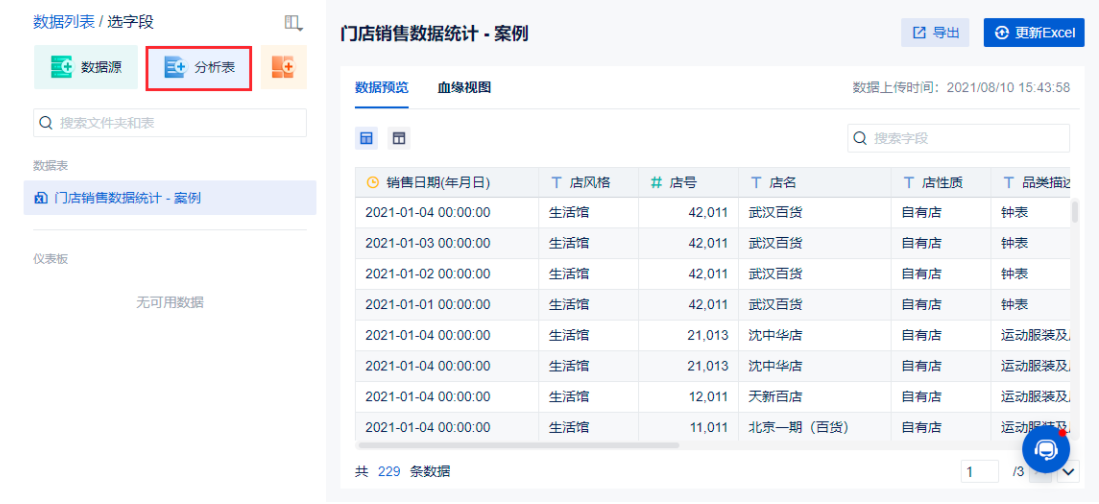Click the text type icon beside 店名
Image resolution: width=1099 pixels, height=504 pixels.
756,183
